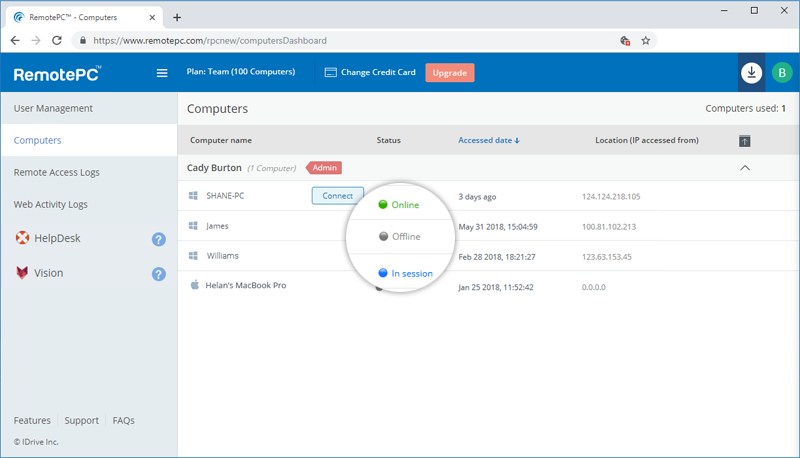Click the Vision fox icon
The height and width of the screenshot is (458, 800).
[22, 273]
